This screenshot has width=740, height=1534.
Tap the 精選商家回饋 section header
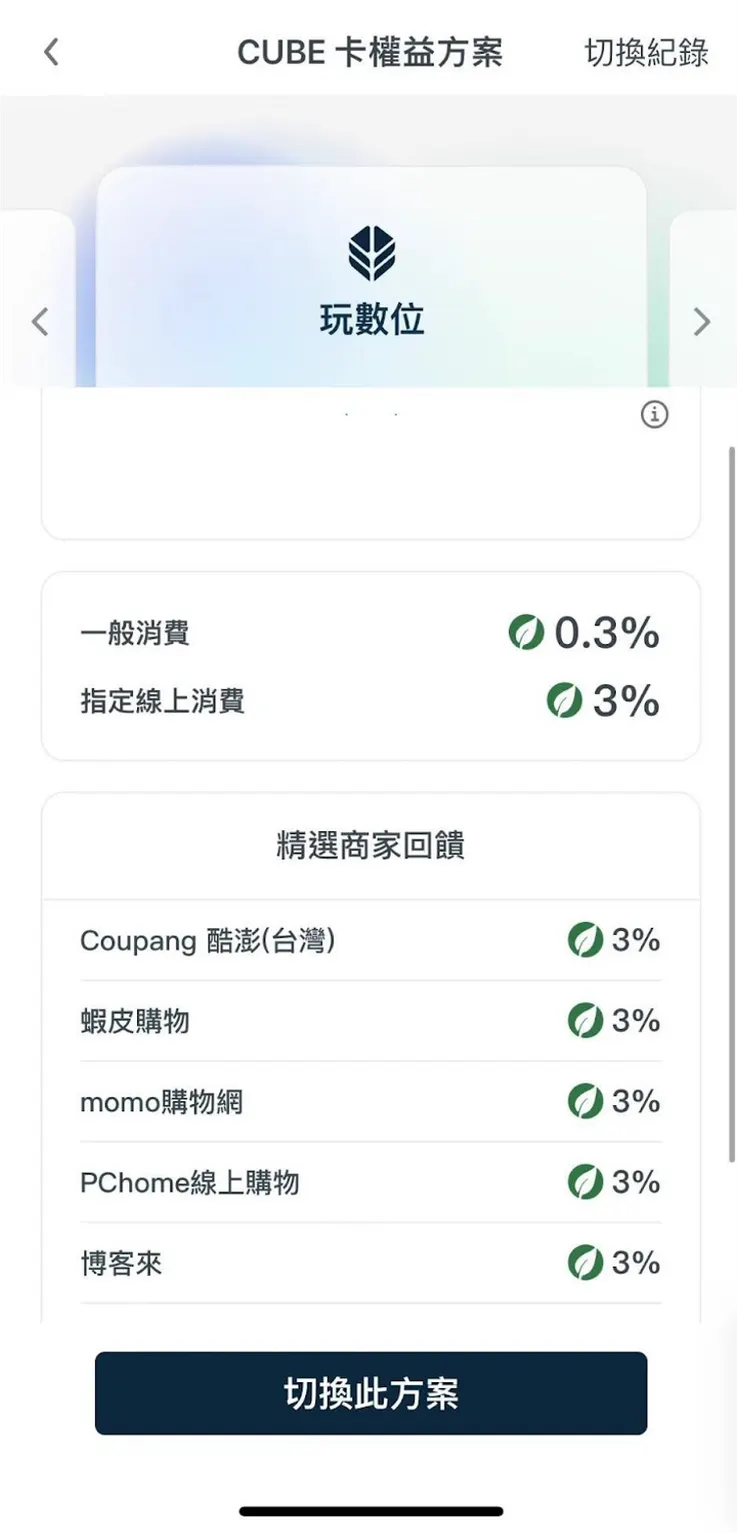click(370, 844)
